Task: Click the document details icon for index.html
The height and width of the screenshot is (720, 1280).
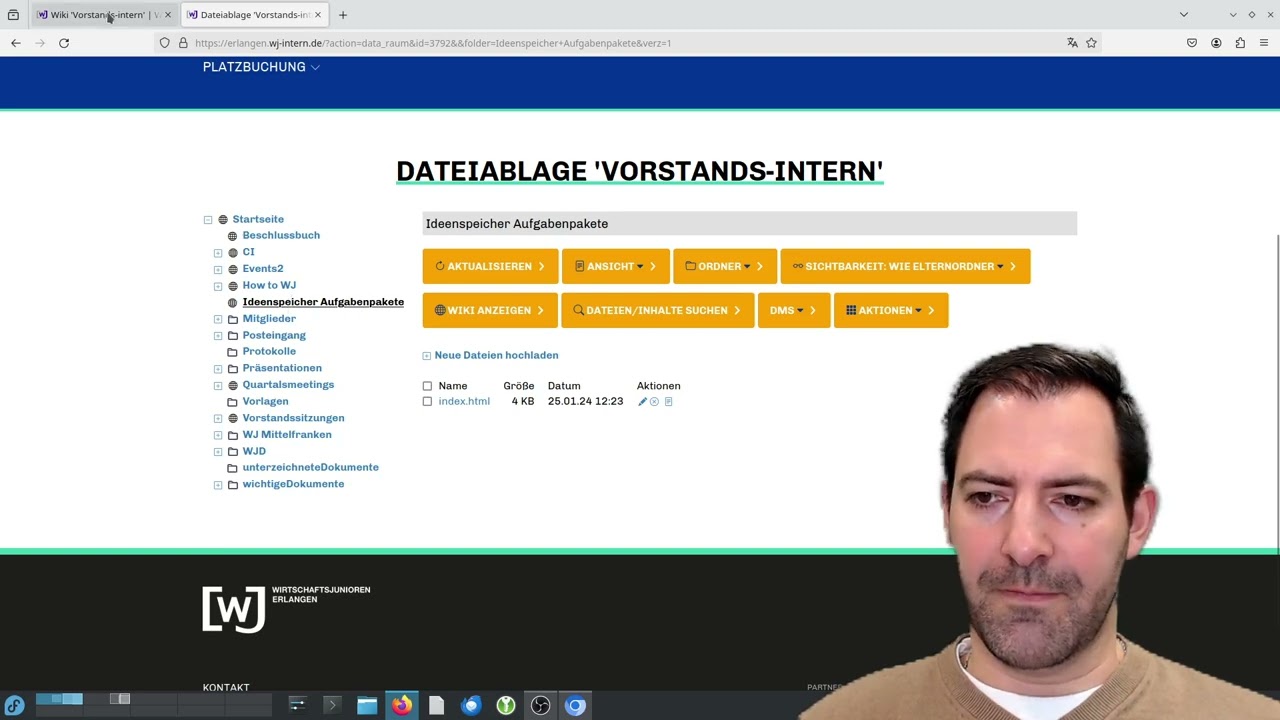Action: click(669, 402)
